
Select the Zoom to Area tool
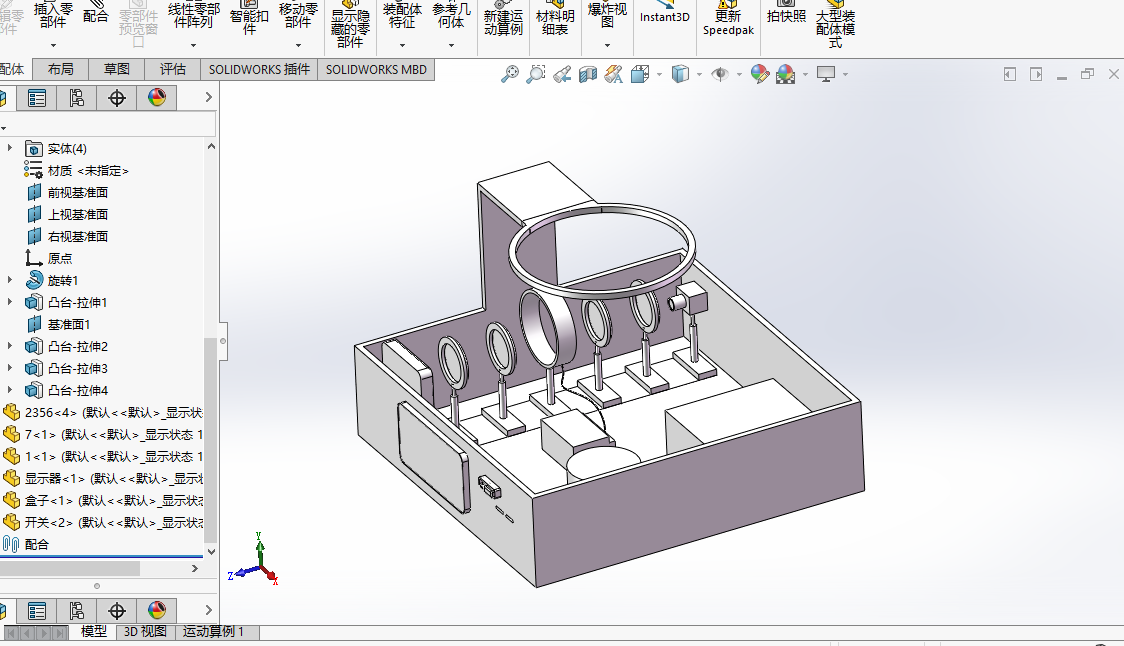pos(536,74)
